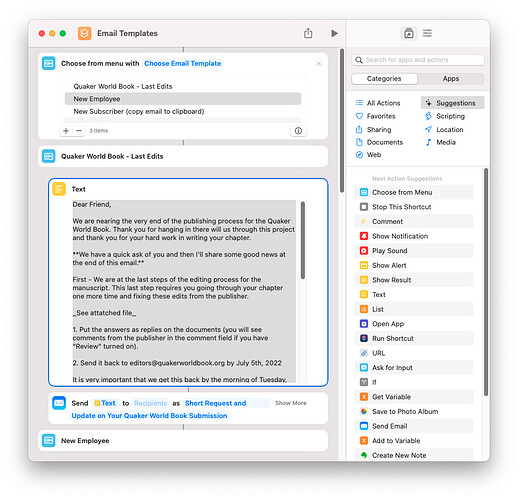Add the Show Notification action

(414, 236)
